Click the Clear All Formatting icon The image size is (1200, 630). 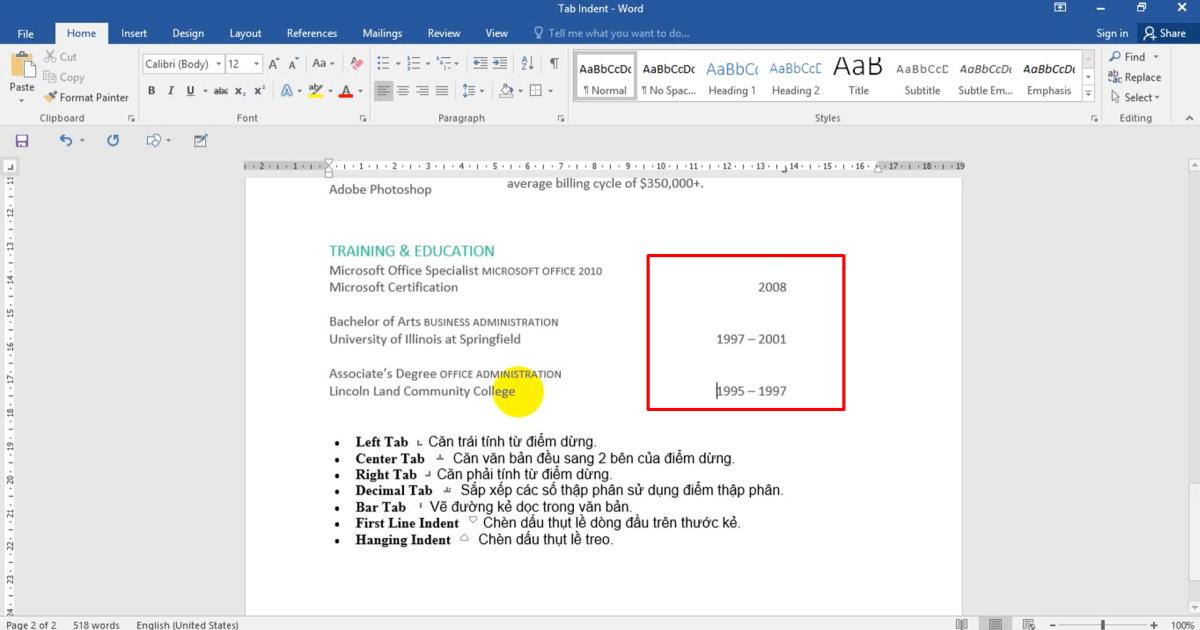pyautogui.click(x=355, y=64)
